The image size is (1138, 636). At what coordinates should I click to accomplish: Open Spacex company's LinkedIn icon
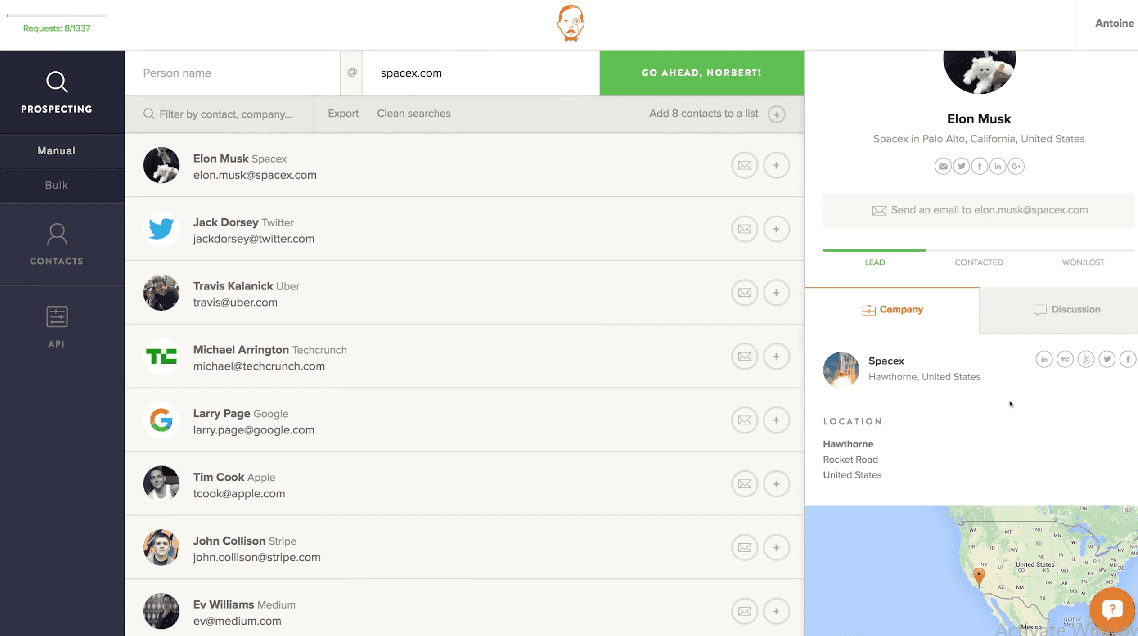1044,359
